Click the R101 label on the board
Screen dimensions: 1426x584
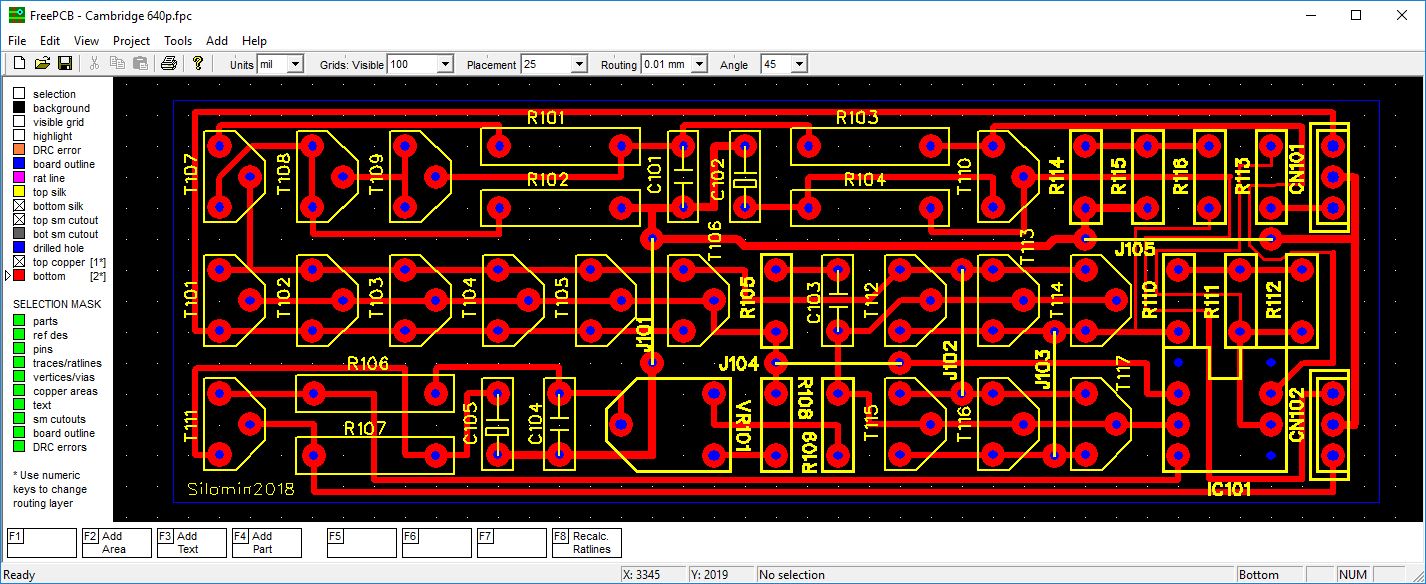[x=546, y=117]
